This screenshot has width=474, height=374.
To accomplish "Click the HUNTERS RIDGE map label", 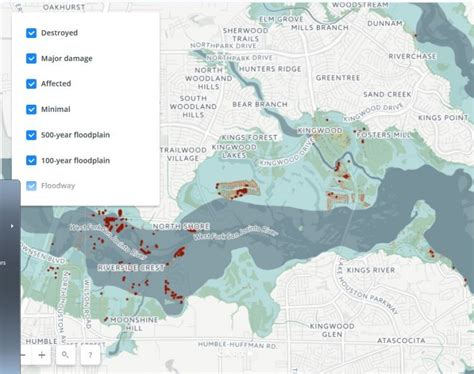I will (270, 69).
